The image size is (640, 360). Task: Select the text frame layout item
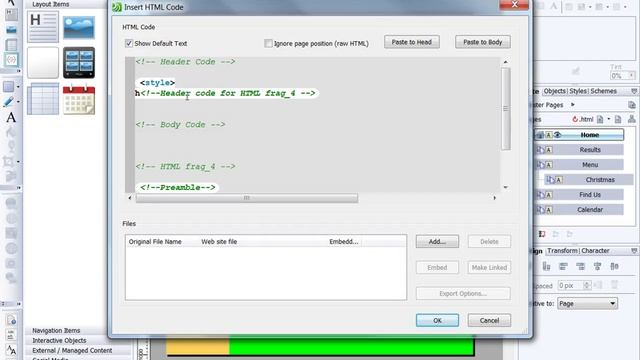click(x=43, y=27)
